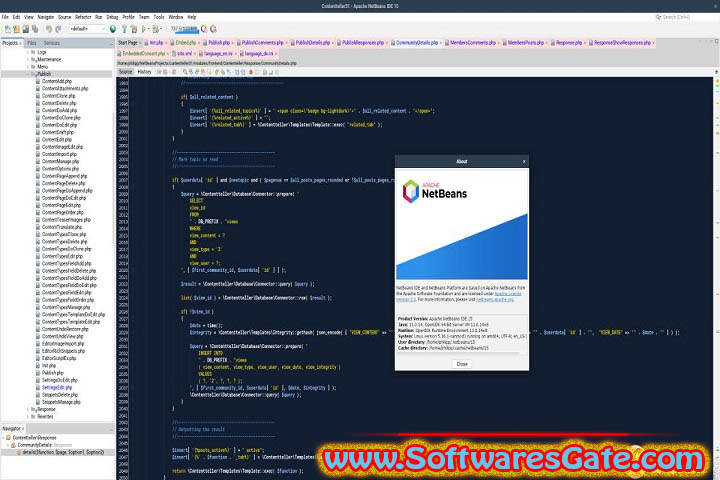Click the first garbage collection profiler icon
The height and width of the screenshot is (480, 720).
click(204, 29)
